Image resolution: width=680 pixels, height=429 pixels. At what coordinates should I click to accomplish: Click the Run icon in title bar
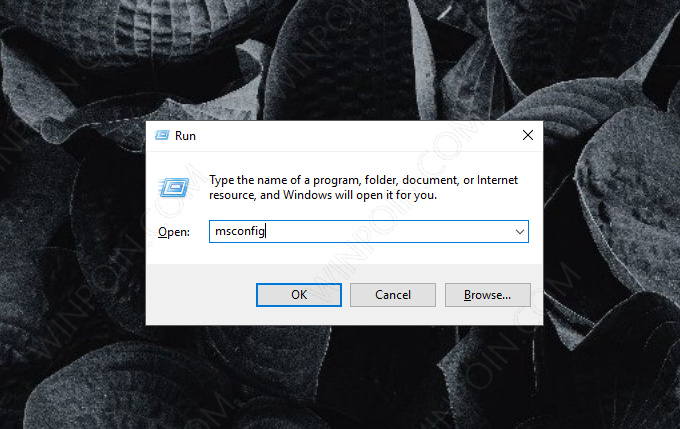pyautogui.click(x=162, y=135)
